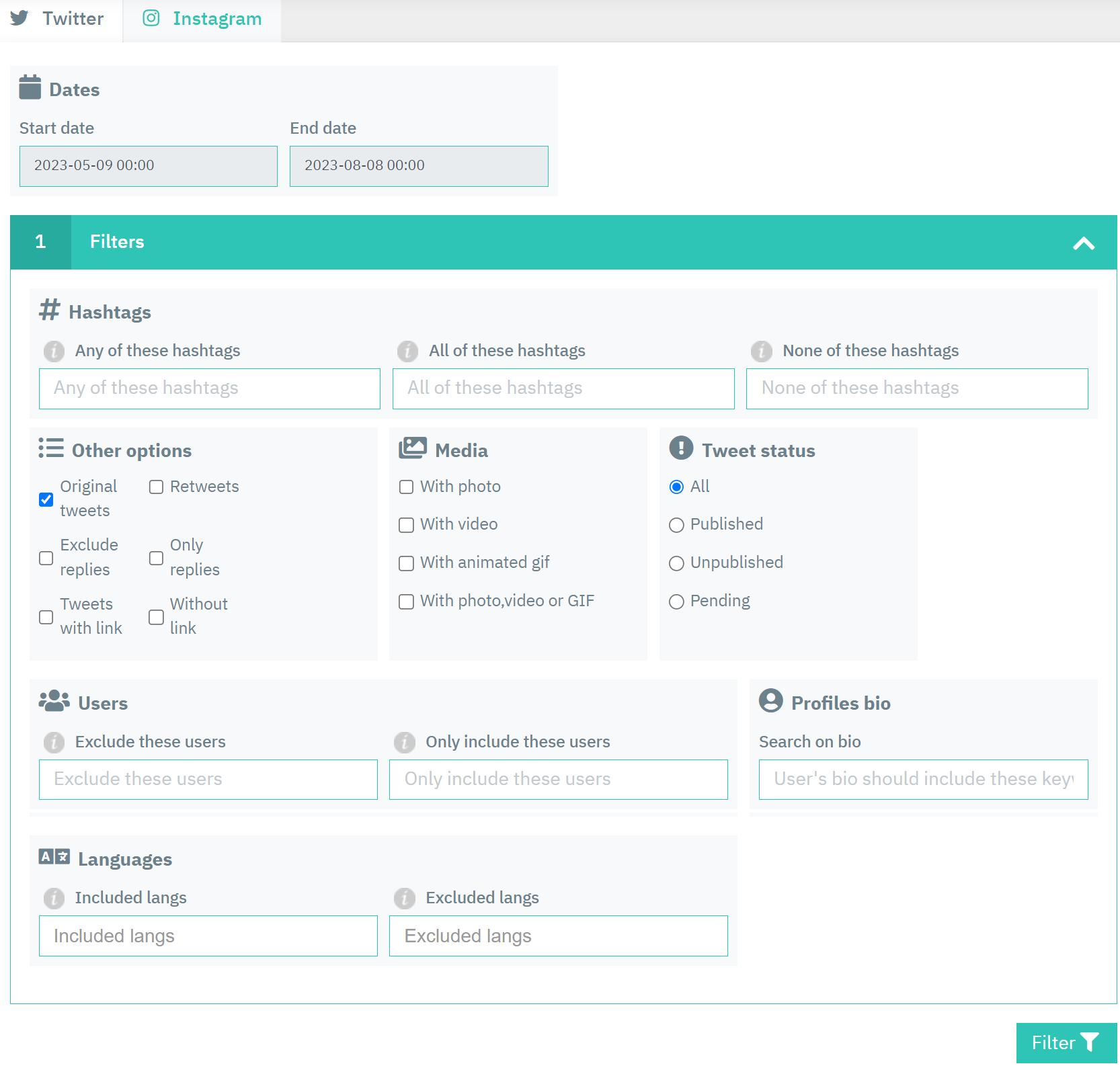
Task: Focus the None of these hashtags input
Action: [917, 388]
